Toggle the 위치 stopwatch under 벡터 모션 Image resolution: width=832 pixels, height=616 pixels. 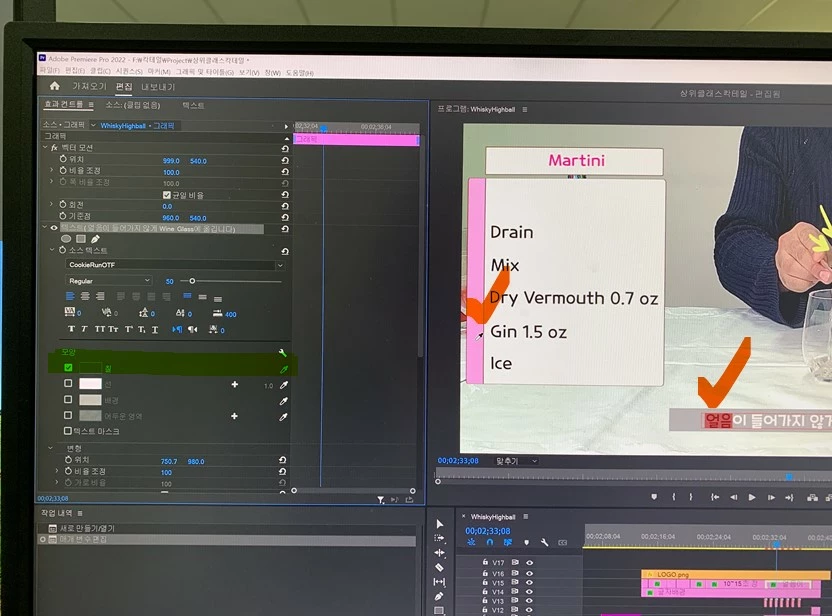tap(63, 159)
